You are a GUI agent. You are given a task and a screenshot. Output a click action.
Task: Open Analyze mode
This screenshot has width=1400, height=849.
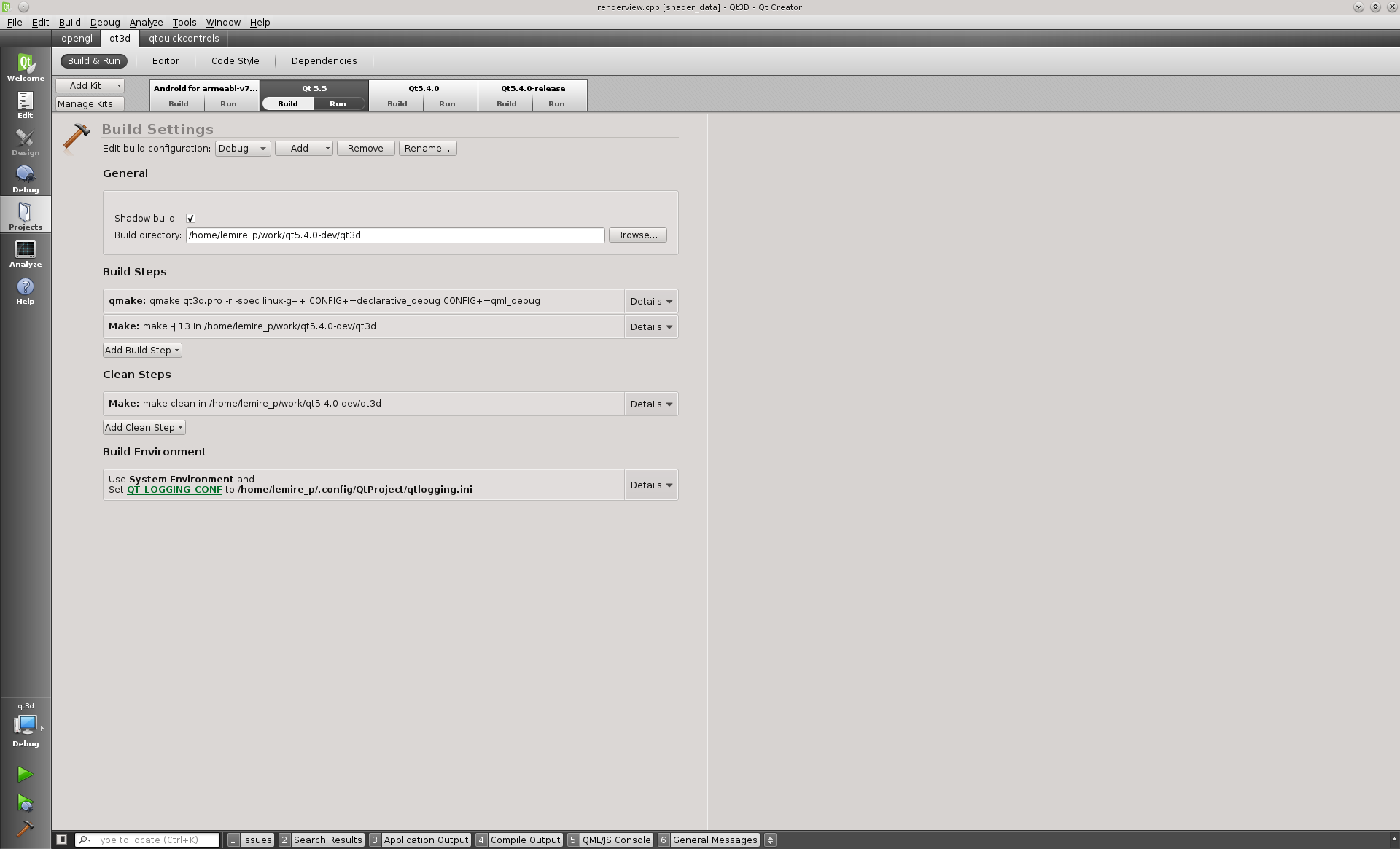coord(26,253)
